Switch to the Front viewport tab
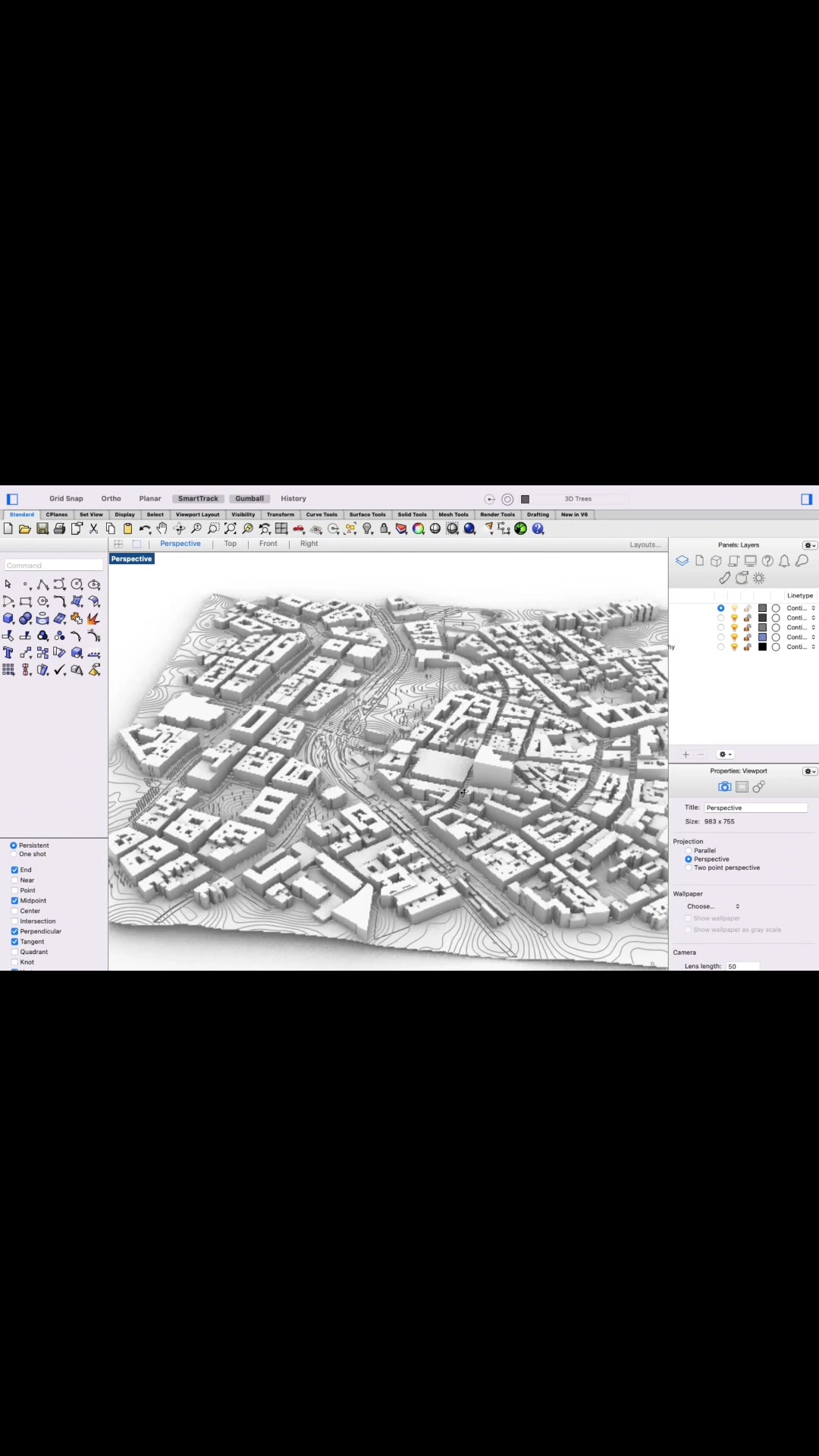 click(x=268, y=544)
